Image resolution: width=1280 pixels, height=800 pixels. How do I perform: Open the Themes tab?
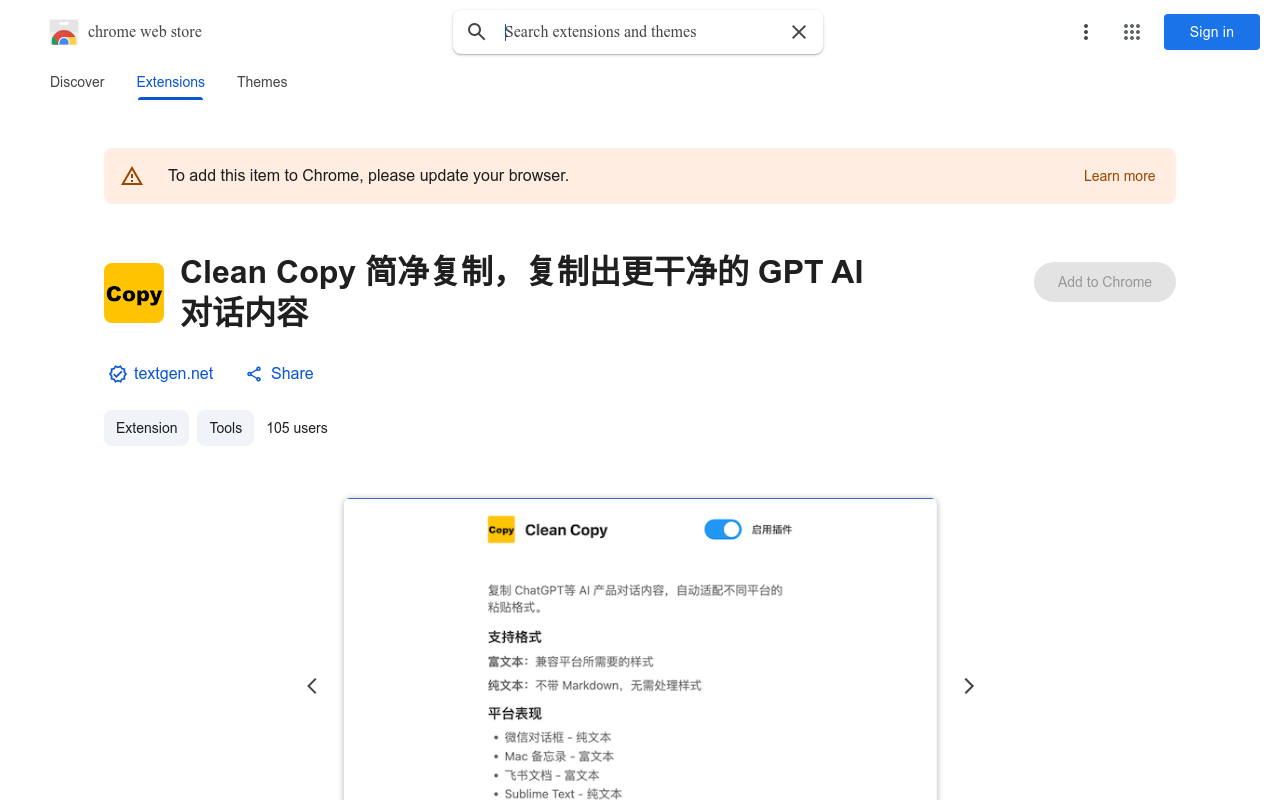point(262,82)
